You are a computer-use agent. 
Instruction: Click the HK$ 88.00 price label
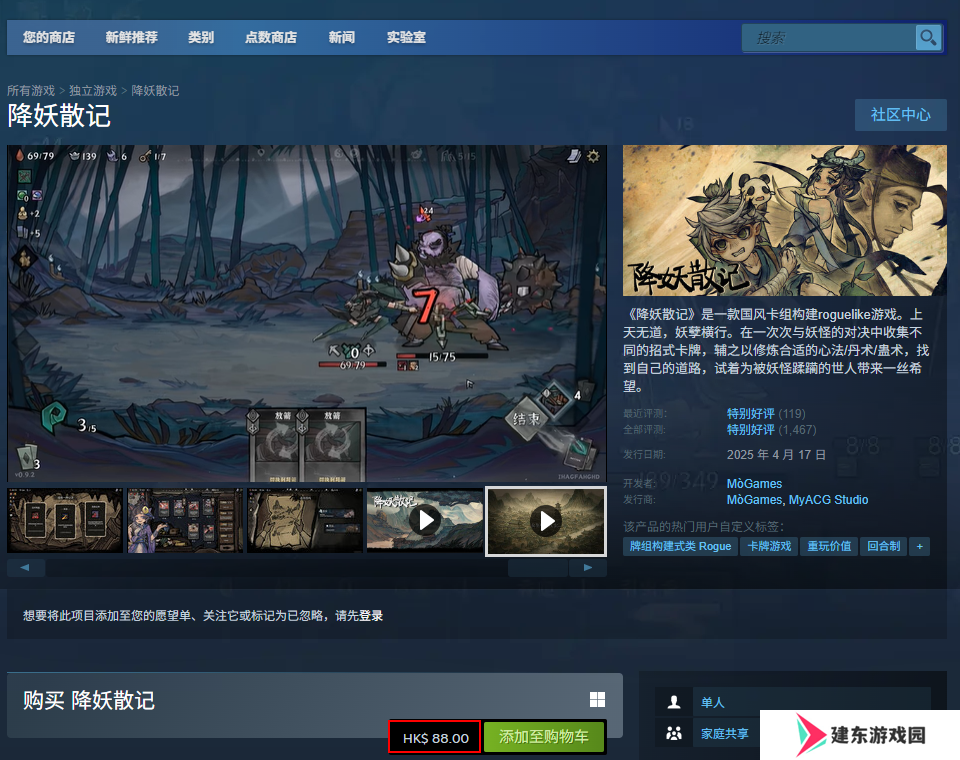point(435,738)
